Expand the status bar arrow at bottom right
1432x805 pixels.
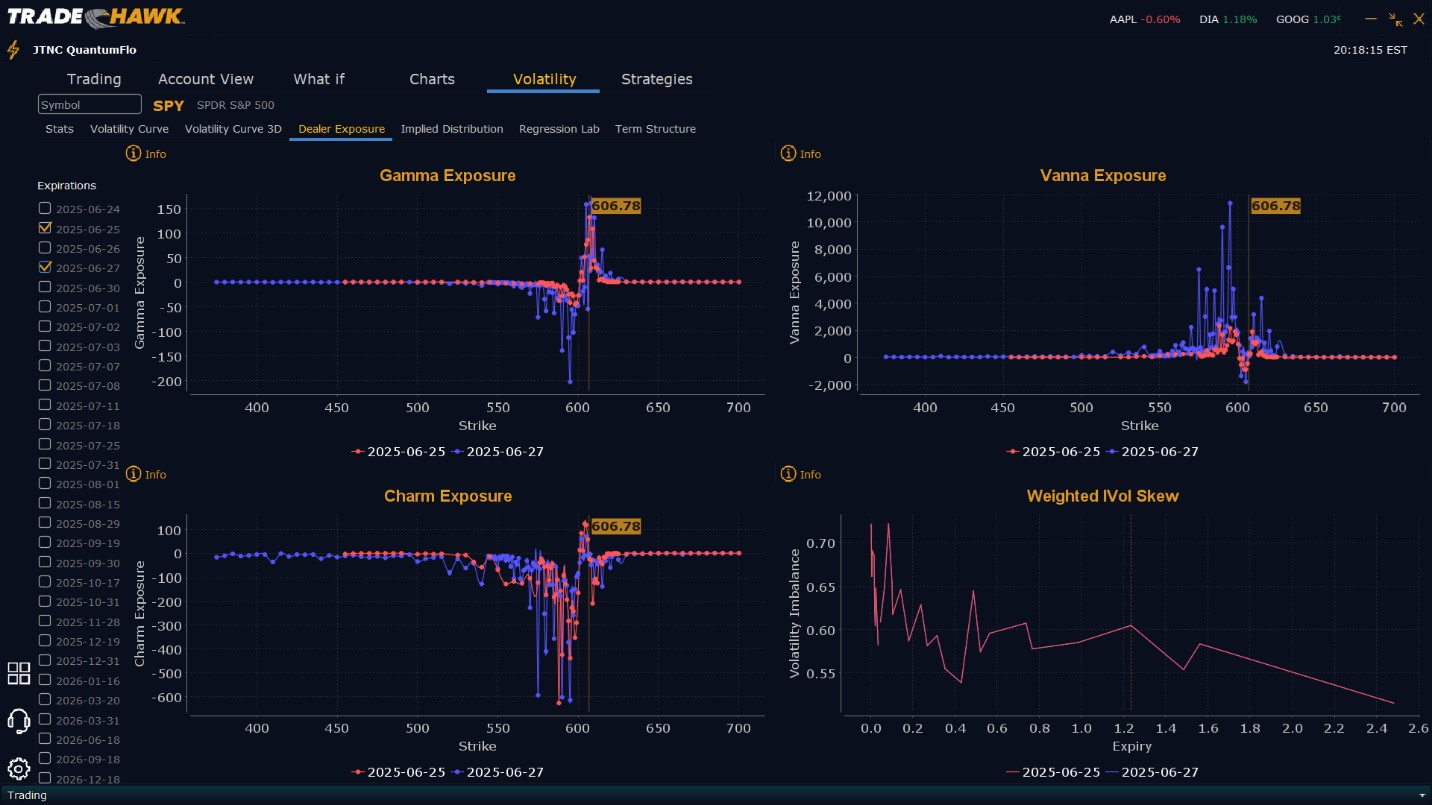tap(1421, 795)
